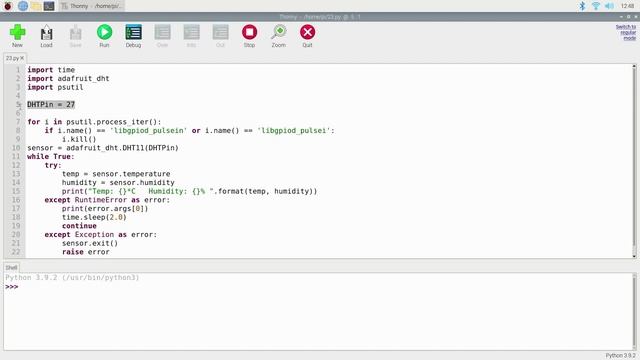The width and height of the screenshot is (640, 360).
Task: Click the 'import psutil' line
Action: [55, 87]
